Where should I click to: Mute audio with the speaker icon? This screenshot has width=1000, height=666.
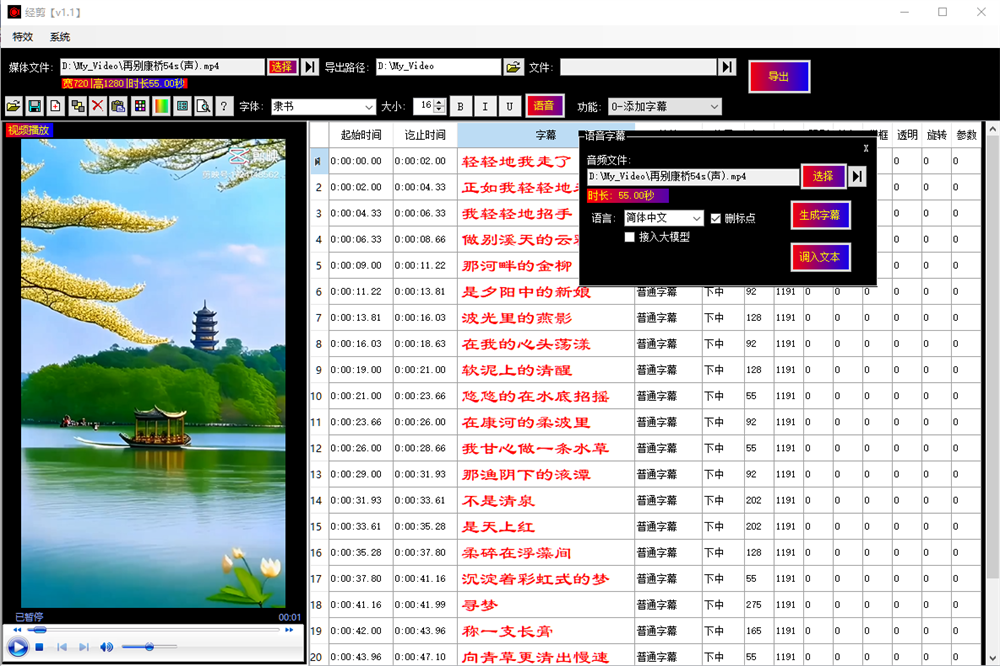click(107, 647)
